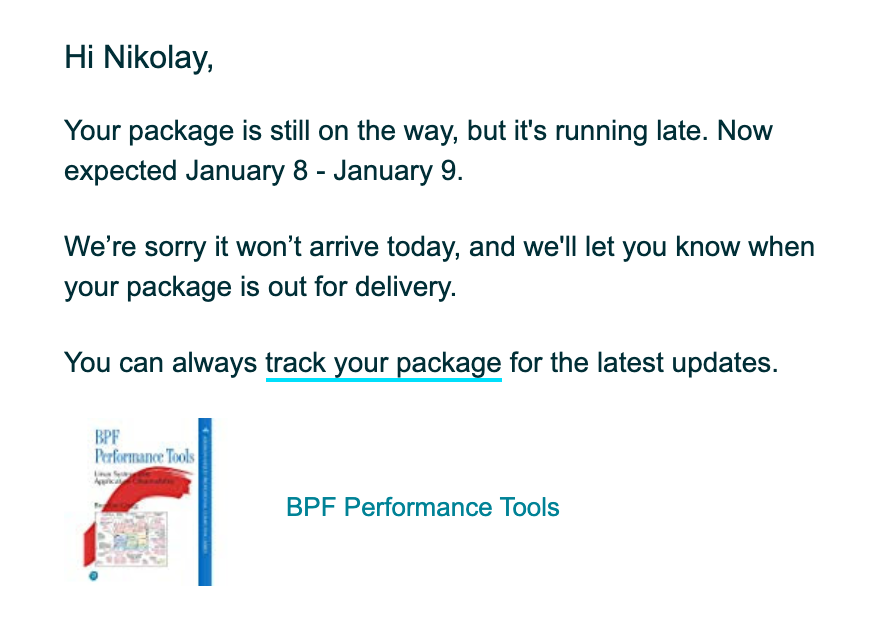Screen dimensions: 894x630
Task: Click the 'You can always' text before link
Action: point(160,363)
